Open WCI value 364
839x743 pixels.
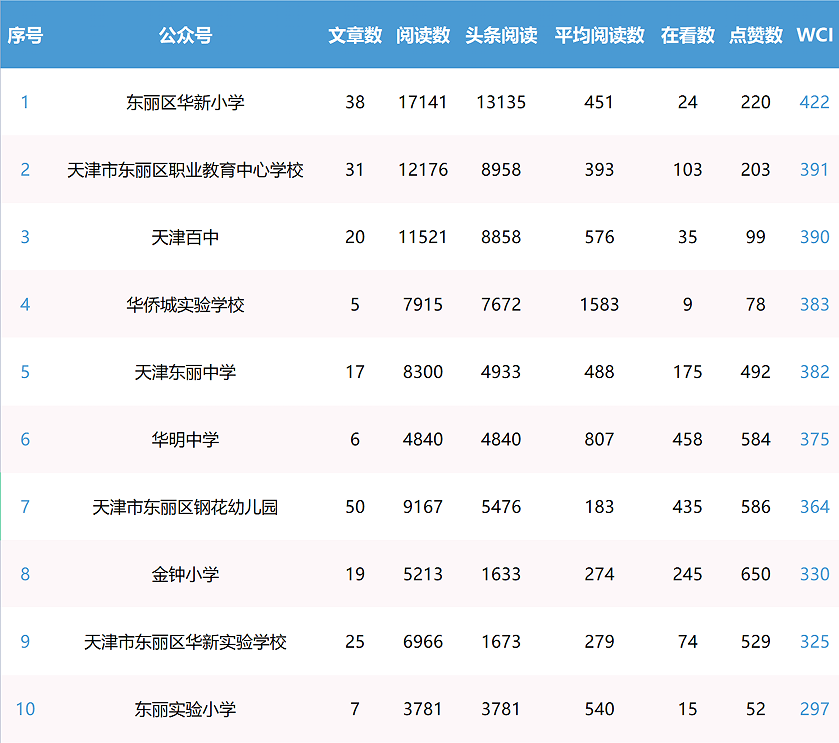814,507
